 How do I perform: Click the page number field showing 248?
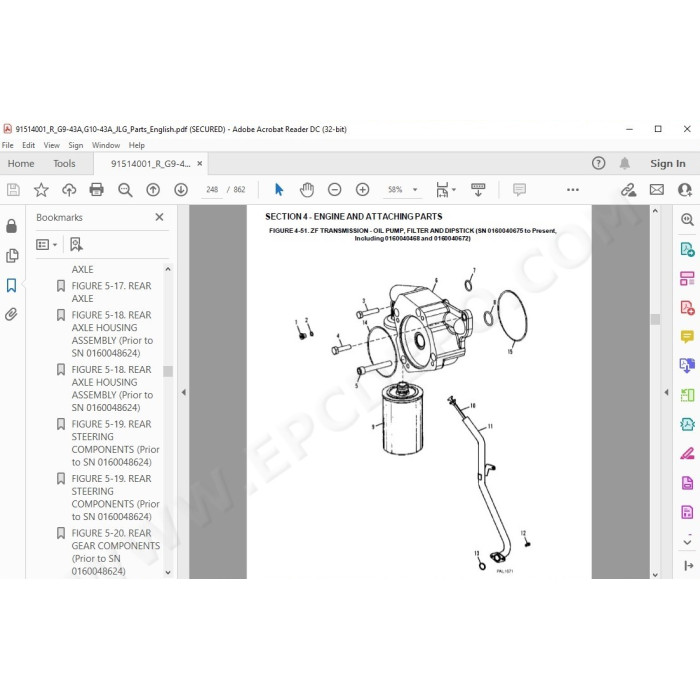tap(212, 190)
